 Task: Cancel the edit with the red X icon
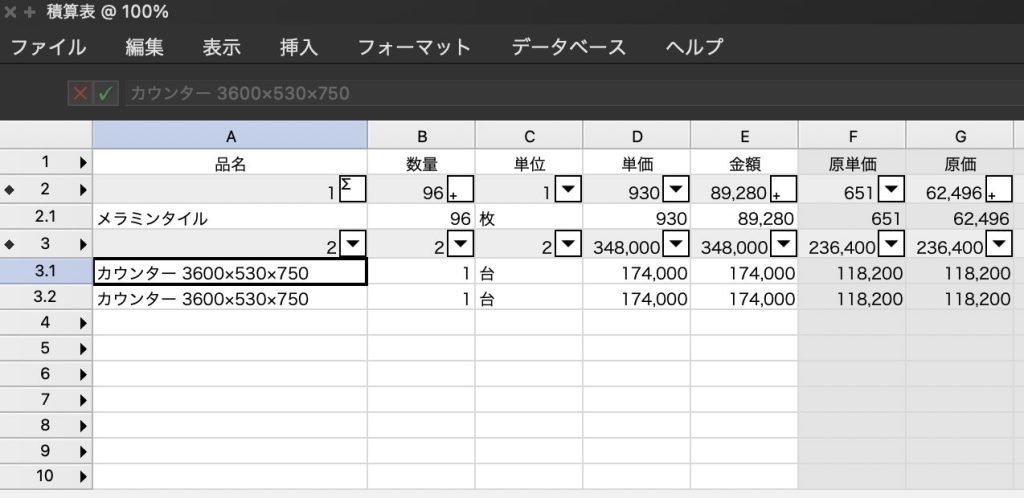click(x=80, y=93)
